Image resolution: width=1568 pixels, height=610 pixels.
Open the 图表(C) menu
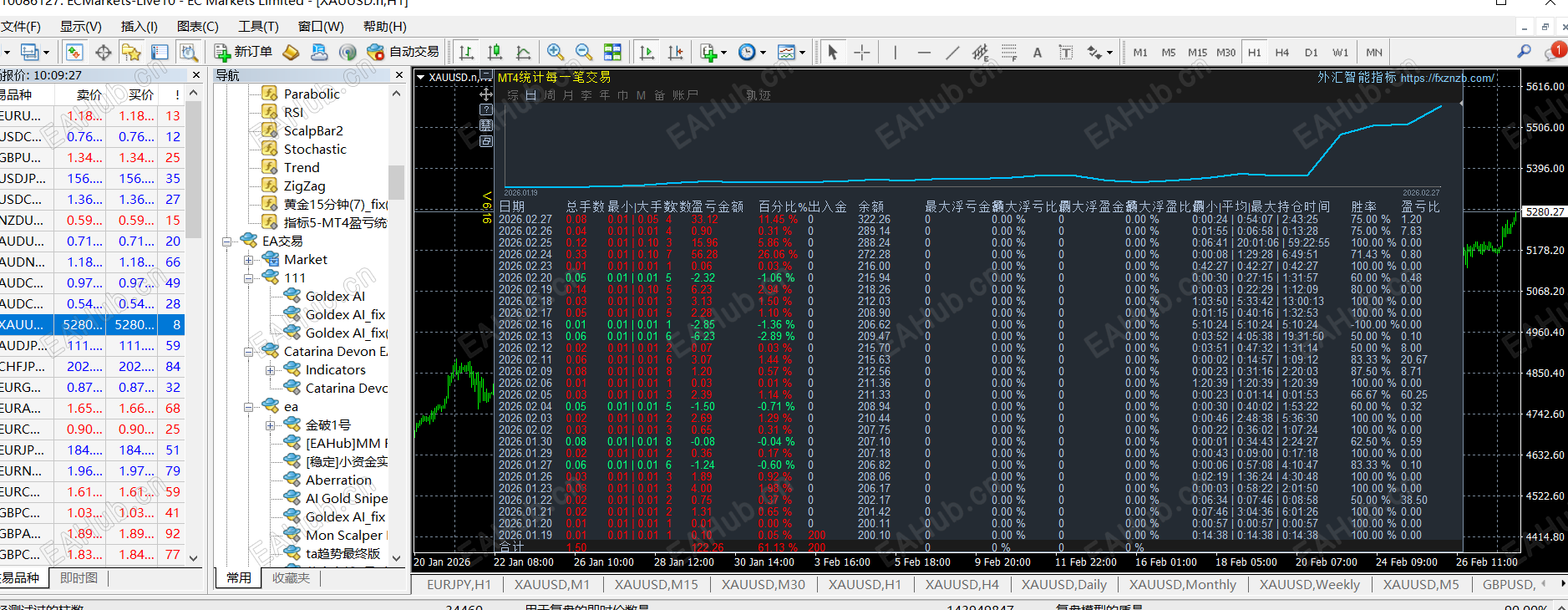198,27
